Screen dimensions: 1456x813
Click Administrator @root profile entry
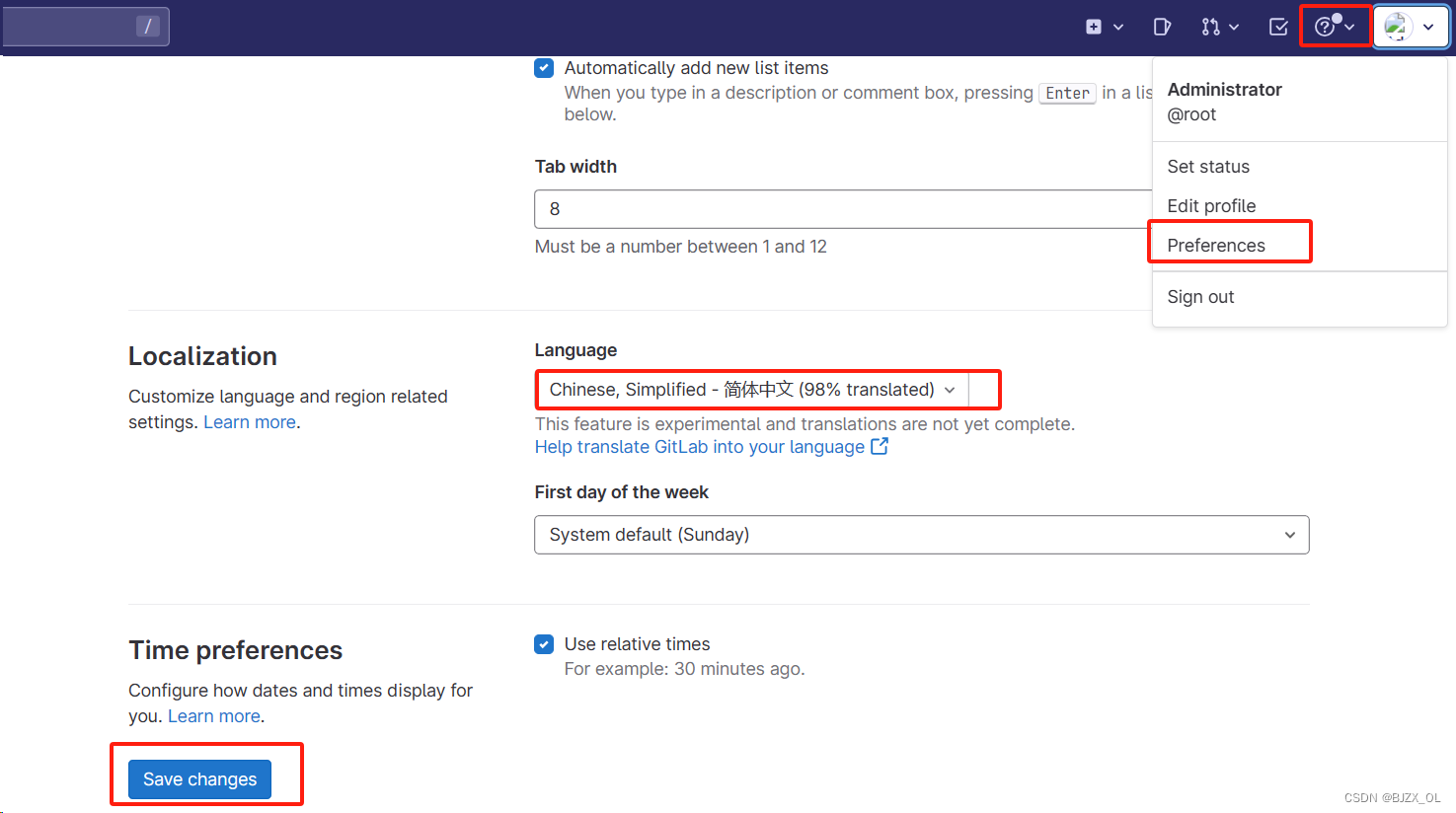point(1224,102)
